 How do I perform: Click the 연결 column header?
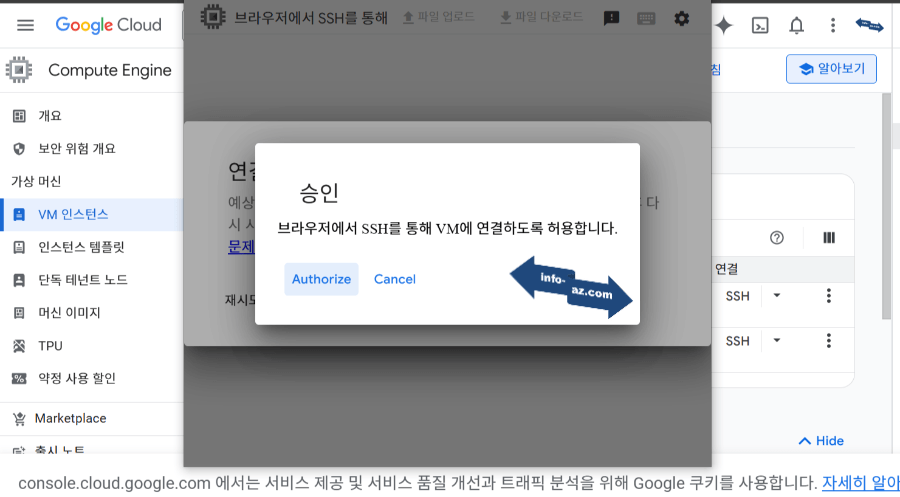[727, 269]
